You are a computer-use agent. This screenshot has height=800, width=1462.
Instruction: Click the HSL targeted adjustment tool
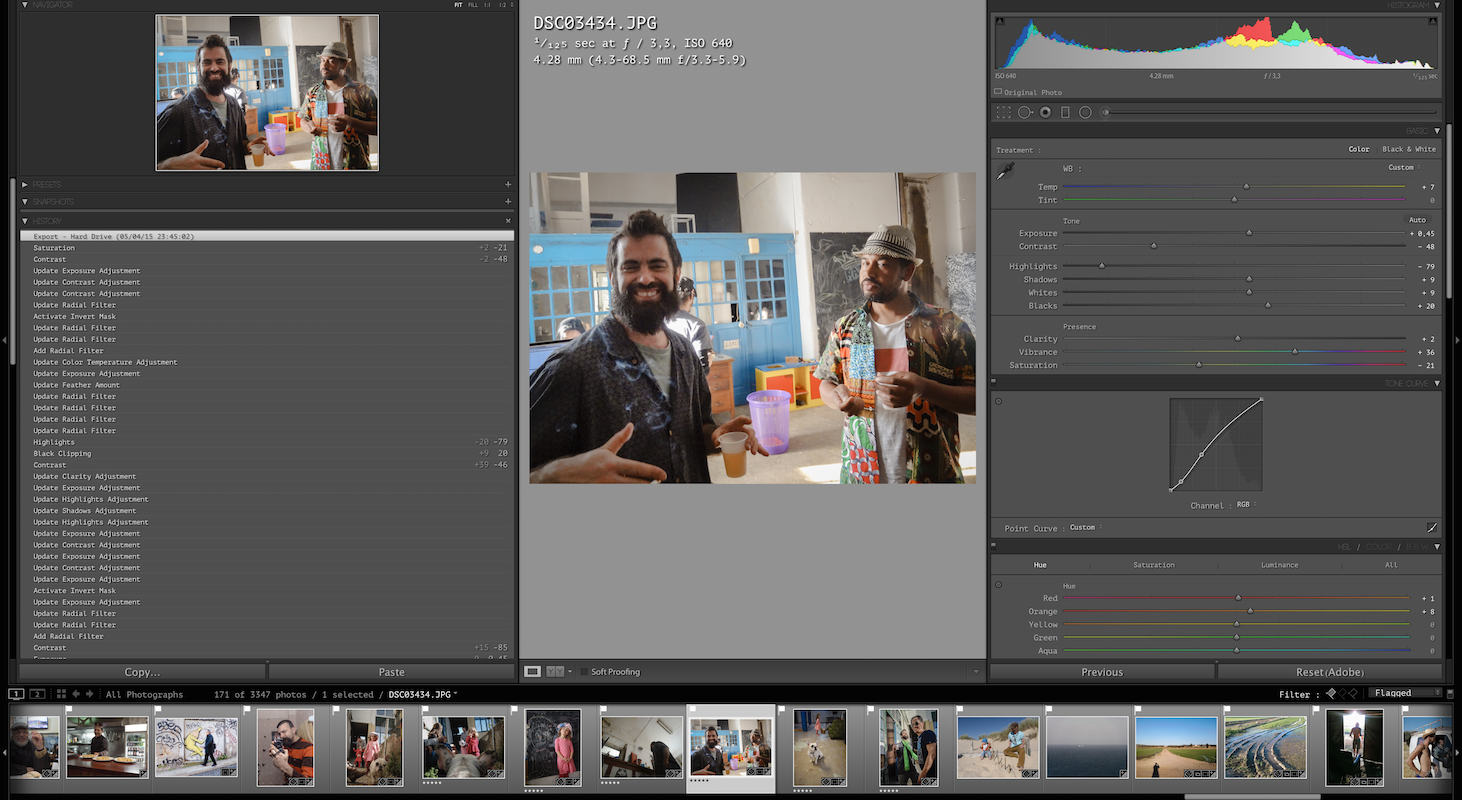(x=998, y=585)
